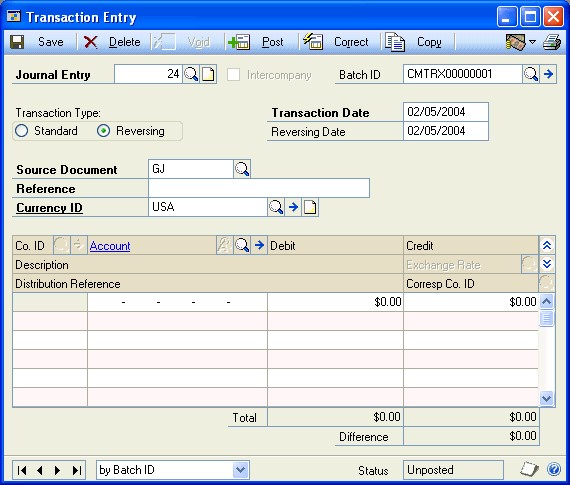Click the Reversing Date field
The image size is (570, 485).
coord(446,131)
